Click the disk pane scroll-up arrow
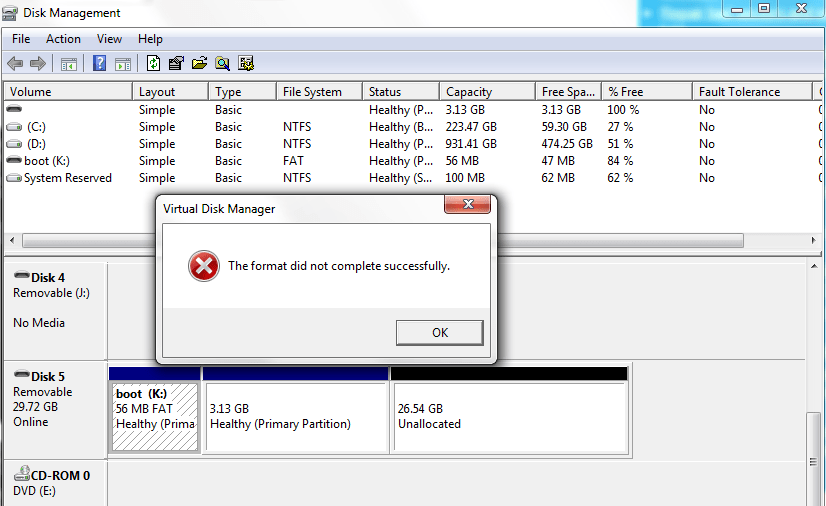Screen dimensions: 826x506 click(x=814, y=266)
